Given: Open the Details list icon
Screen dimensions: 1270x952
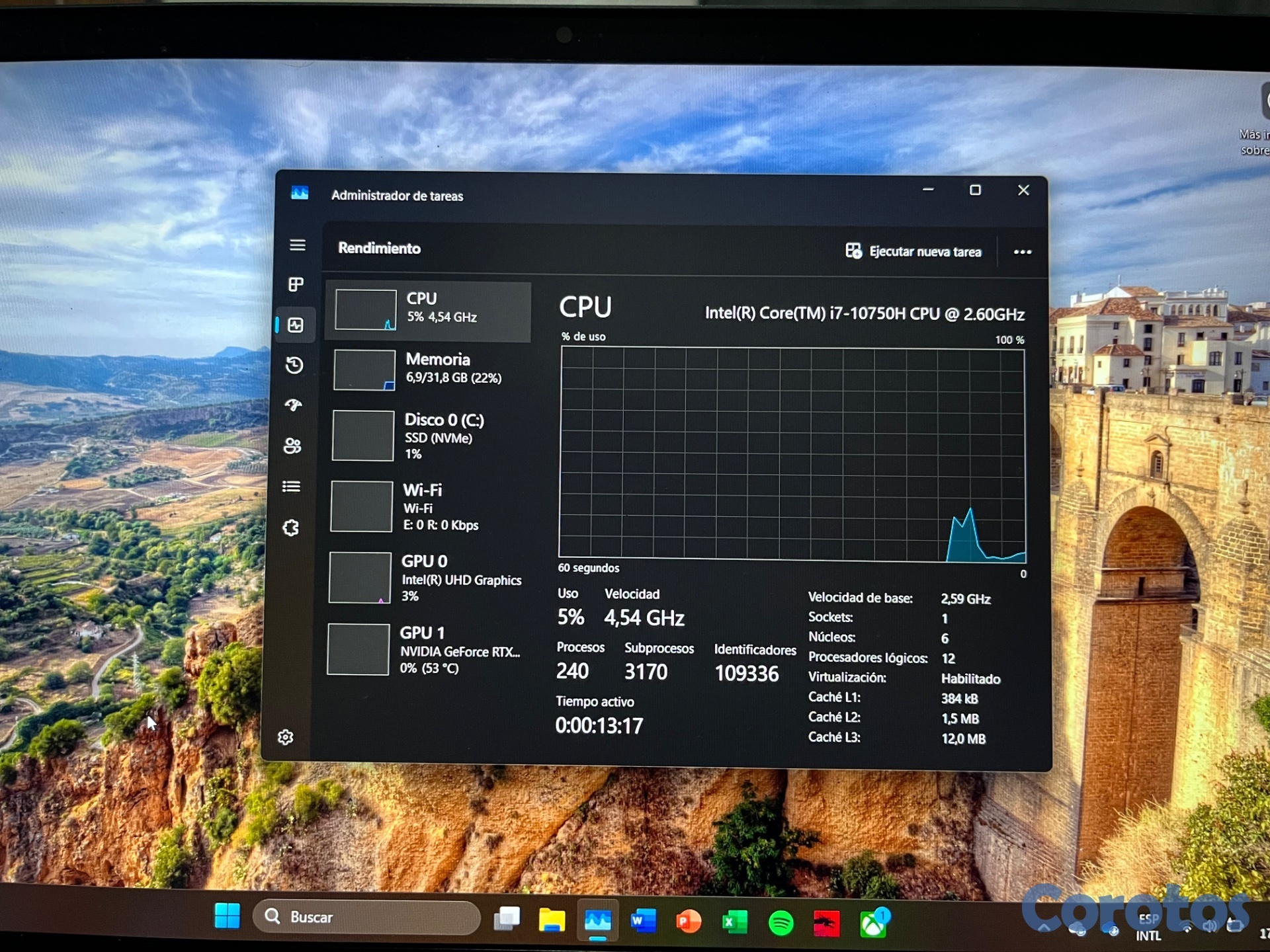Looking at the screenshot, I should click(x=292, y=487).
